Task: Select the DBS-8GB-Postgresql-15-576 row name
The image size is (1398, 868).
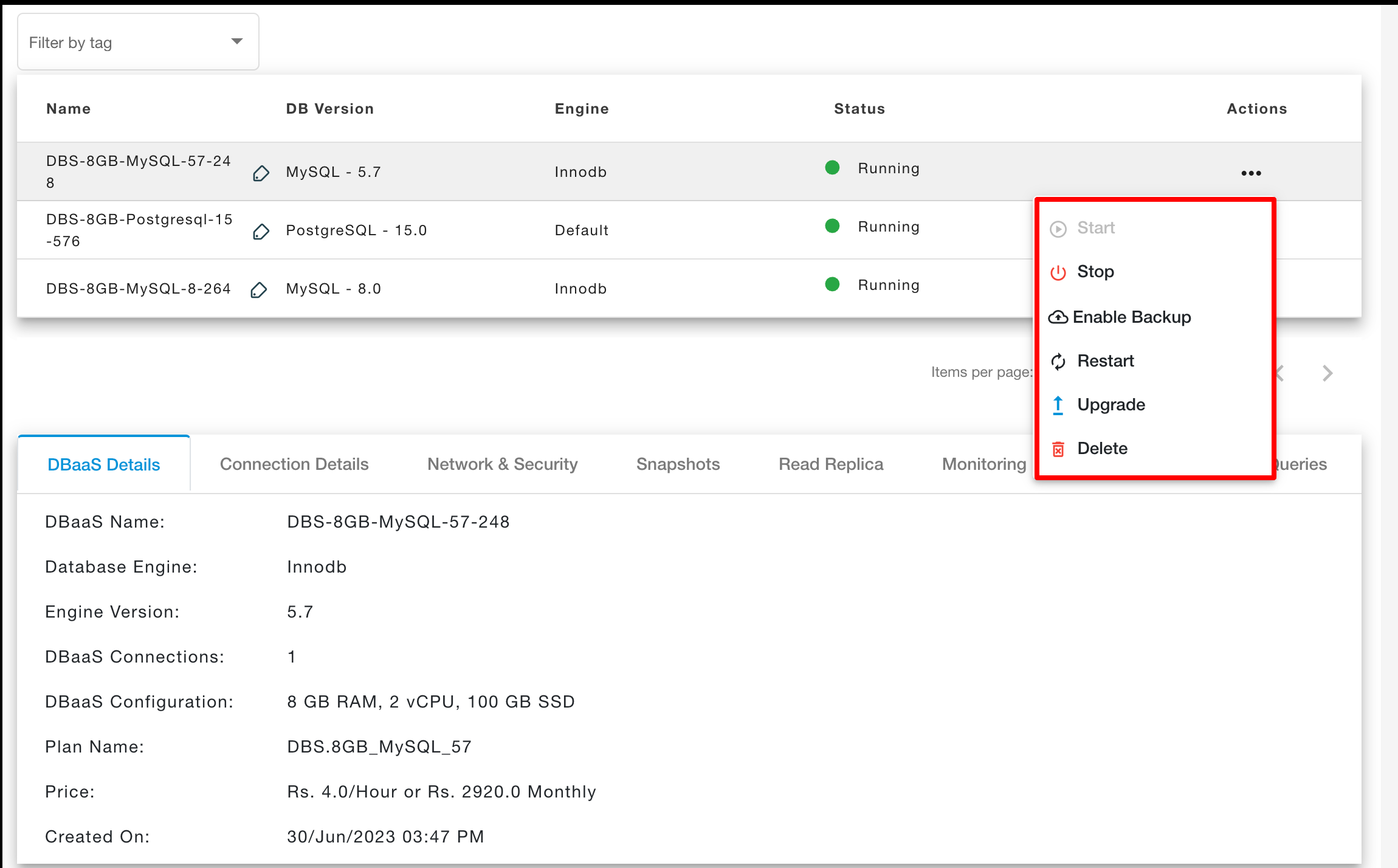Action: pos(139,230)
